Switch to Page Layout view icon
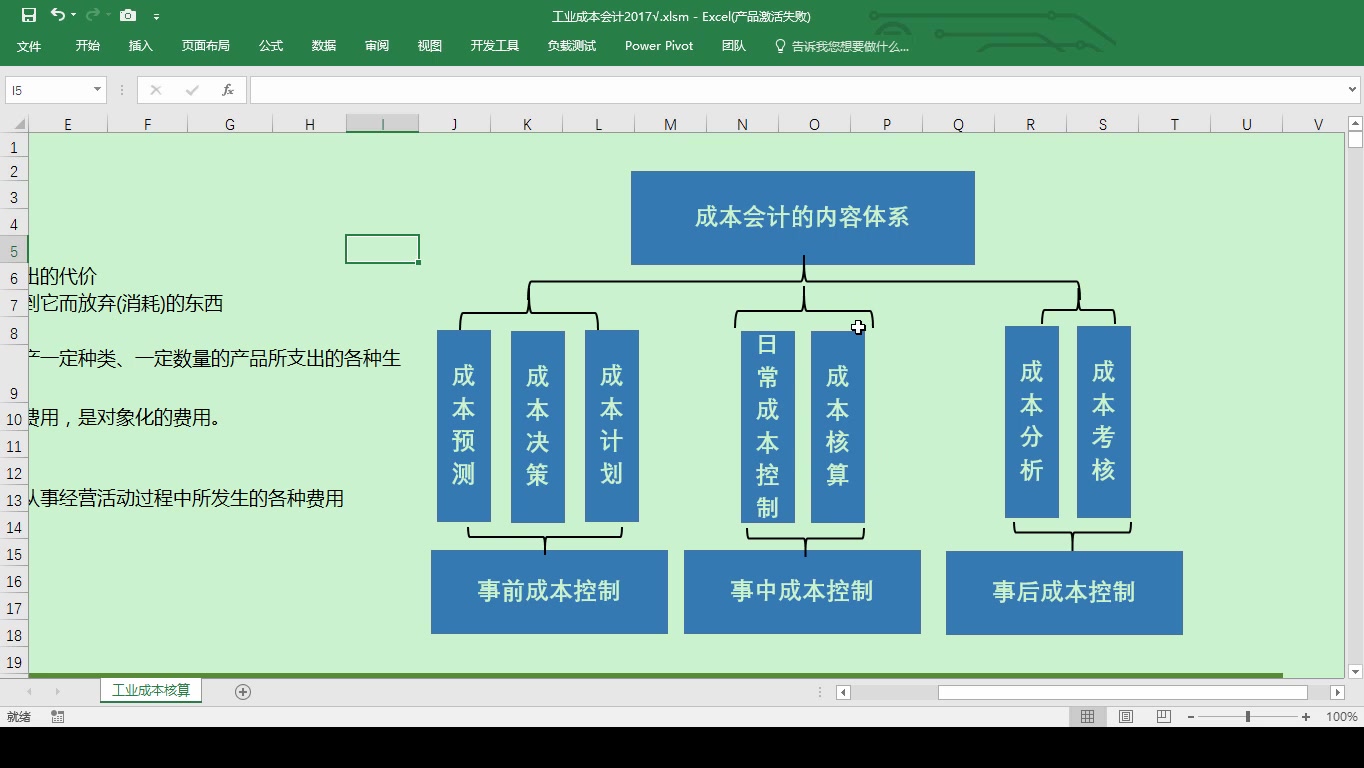1364x768 pixels. 1125,716
